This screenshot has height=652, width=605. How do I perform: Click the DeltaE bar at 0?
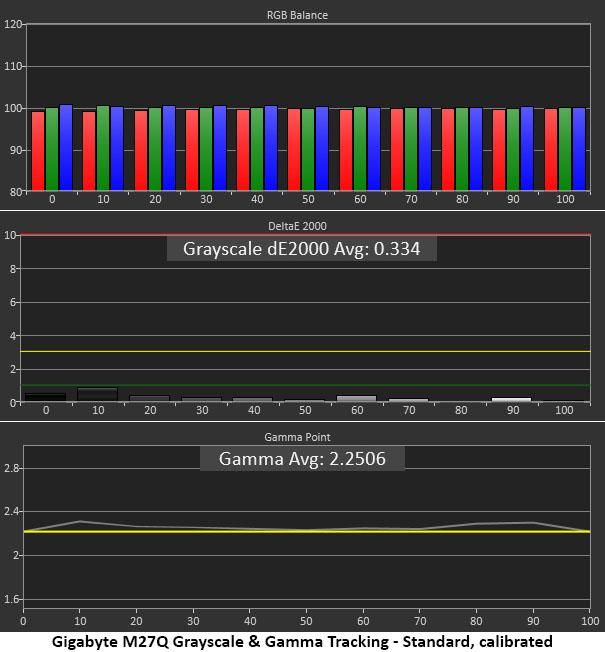[x=45, y=397]
